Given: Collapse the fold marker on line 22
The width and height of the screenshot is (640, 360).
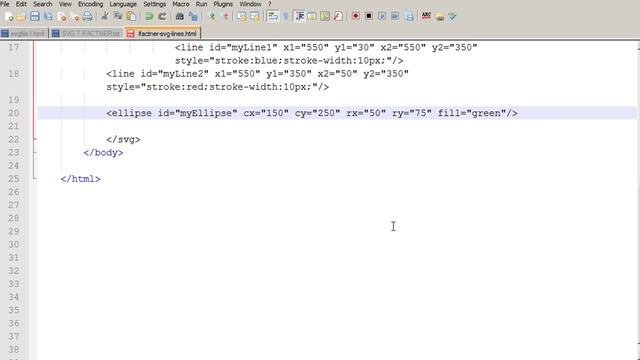Looking at the screenshot, I should 35,139.
